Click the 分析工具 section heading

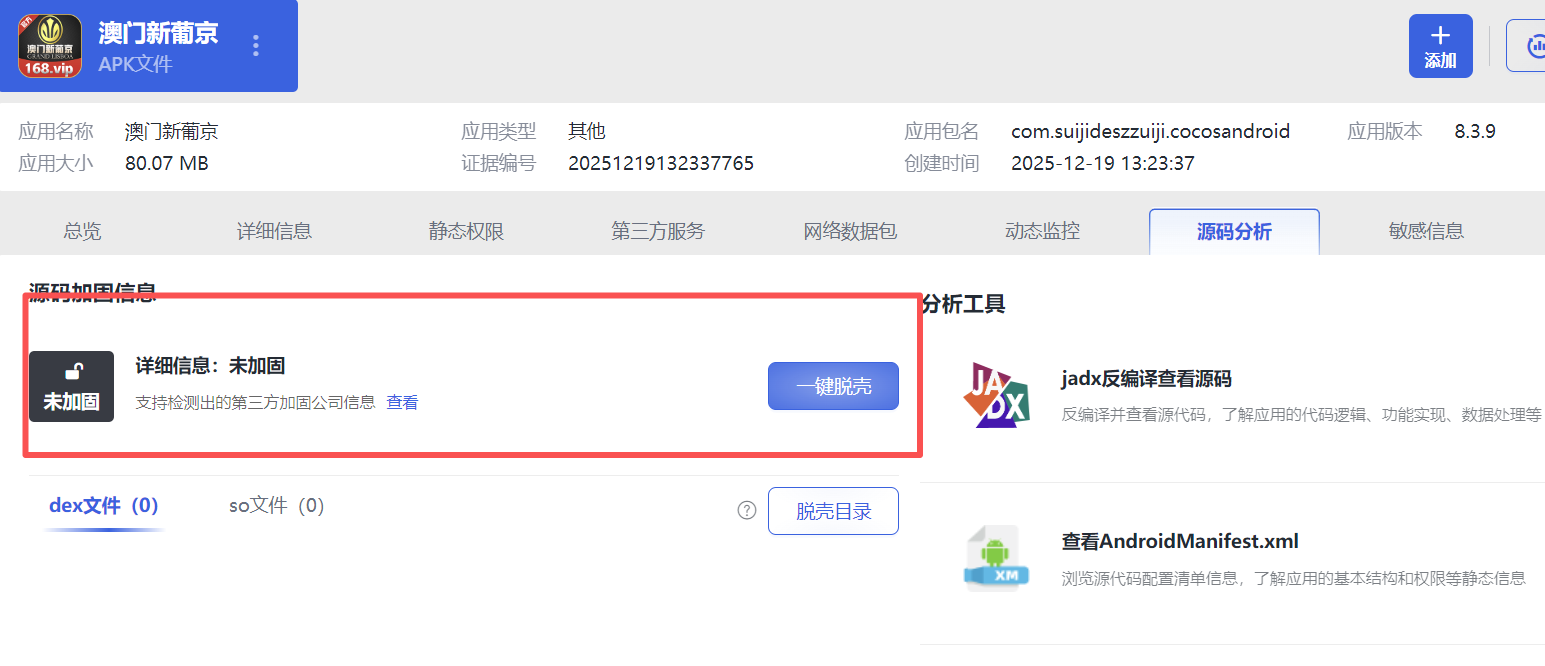964,304
